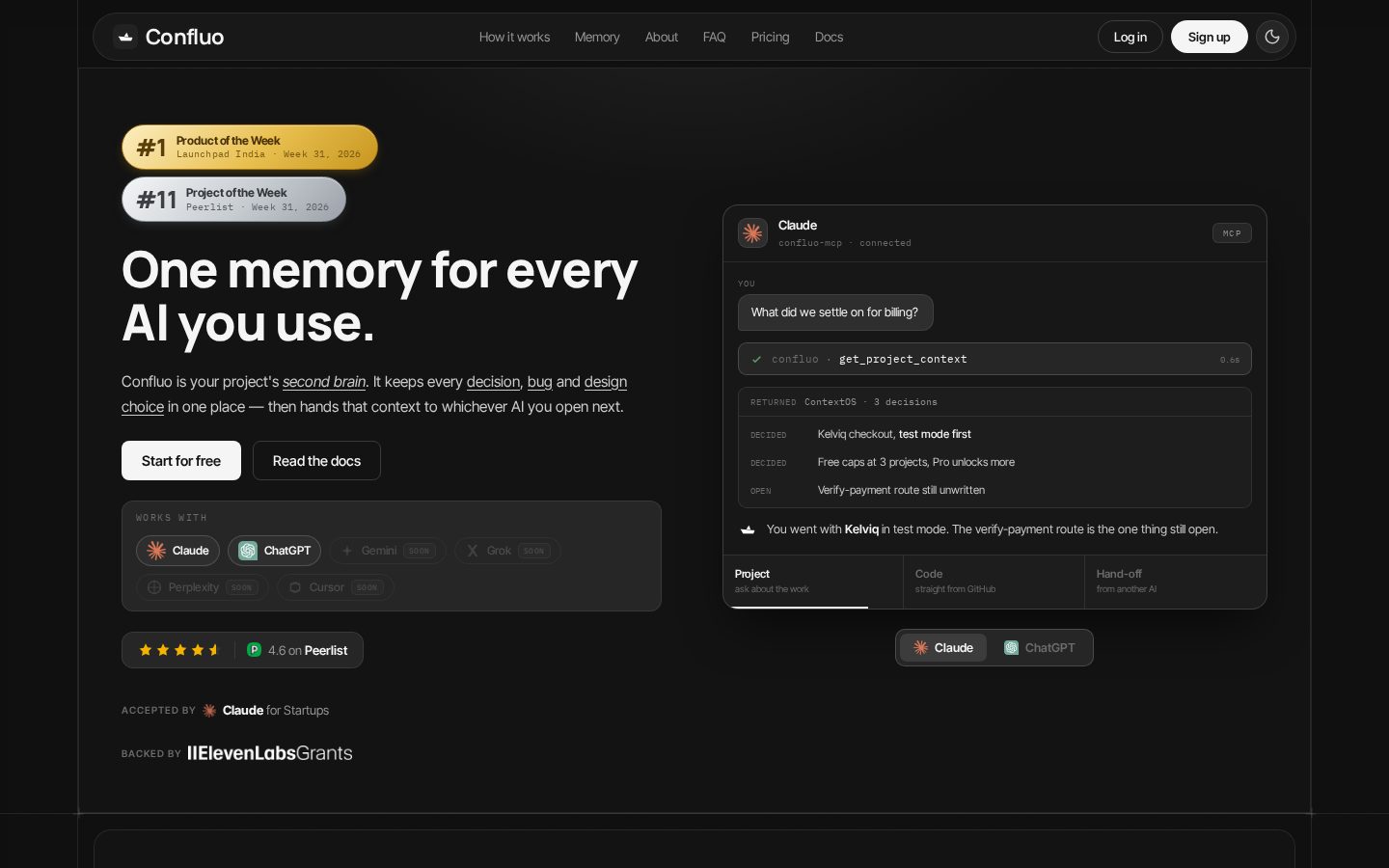Viewport: 1389px width, 868px height.
Task: Click 'Verify-payment route still unwritten' row
Action: [x=994, y=490]
